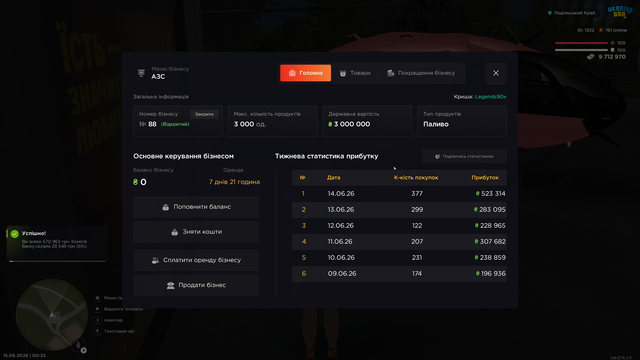Click the К-кість покупок column header
The height and width of the screenshot is (360, 640).
tap(416, 178)
